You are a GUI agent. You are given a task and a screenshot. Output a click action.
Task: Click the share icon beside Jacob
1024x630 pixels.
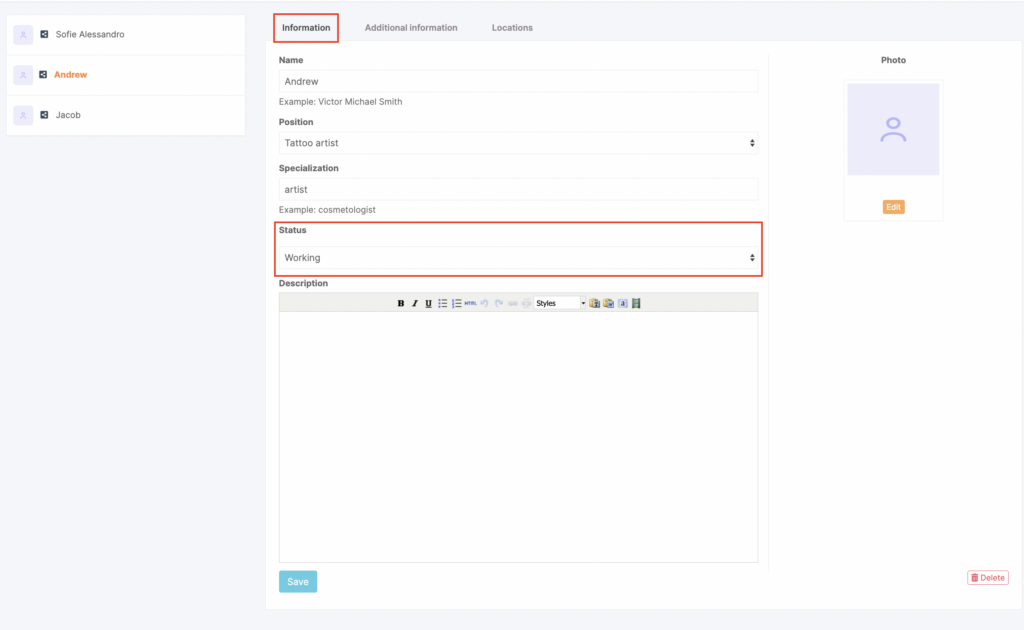[x=44, y=115]
